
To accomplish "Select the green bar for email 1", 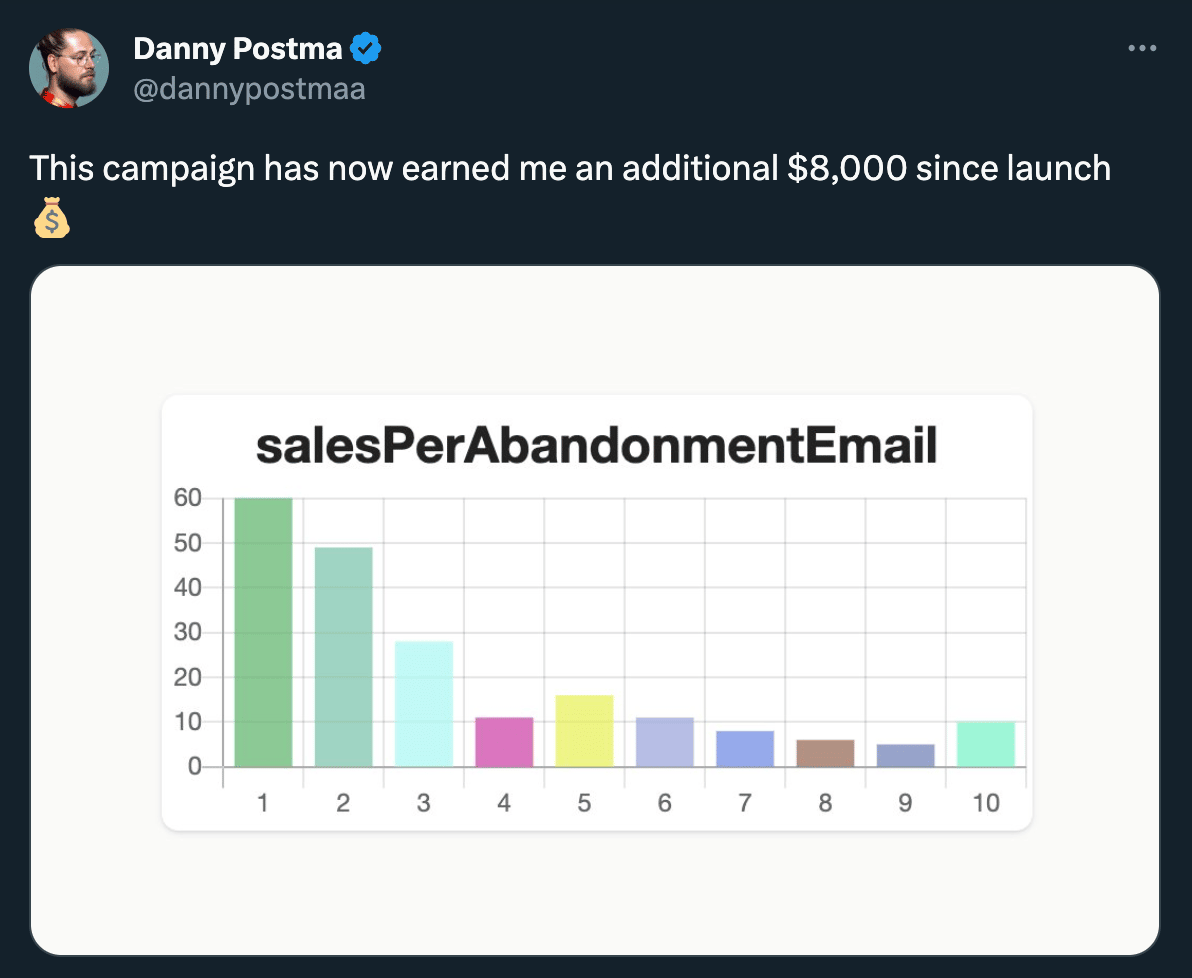I will 263,632.
